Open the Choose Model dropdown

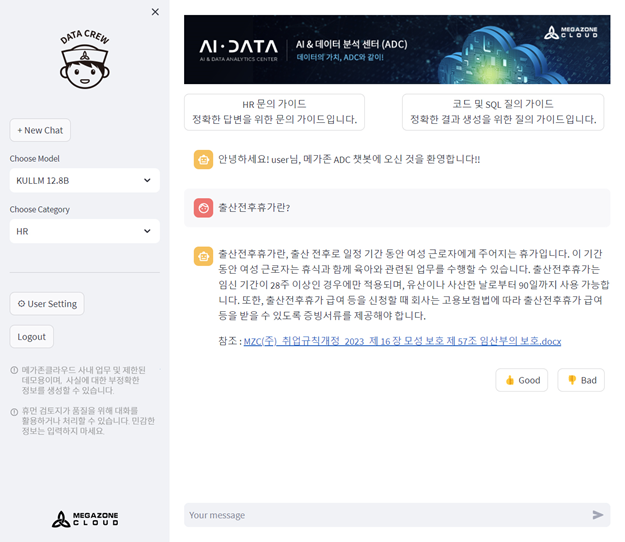(x=85, y=180)
